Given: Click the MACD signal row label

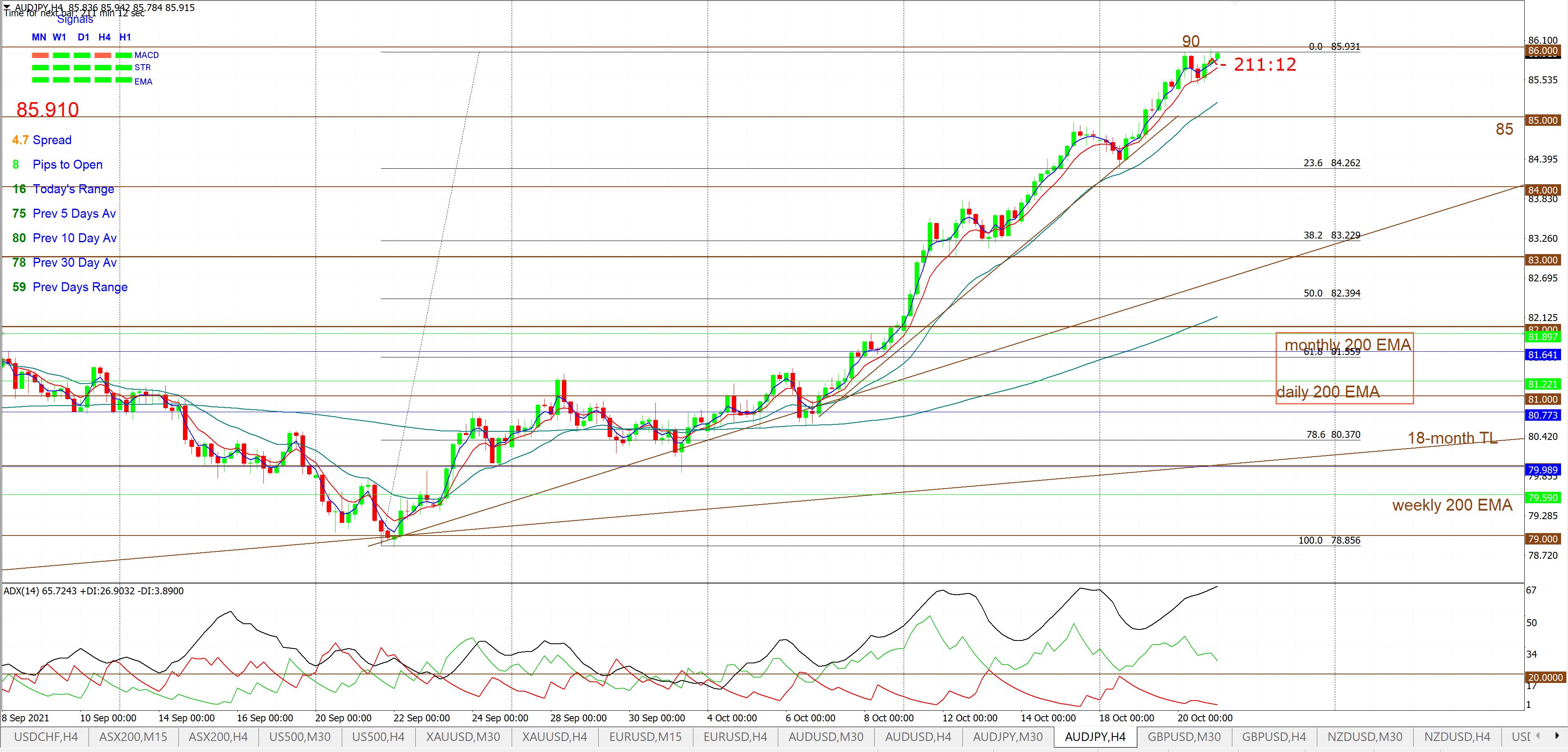Looking at the screenshot, I should [x=147, y=55].
